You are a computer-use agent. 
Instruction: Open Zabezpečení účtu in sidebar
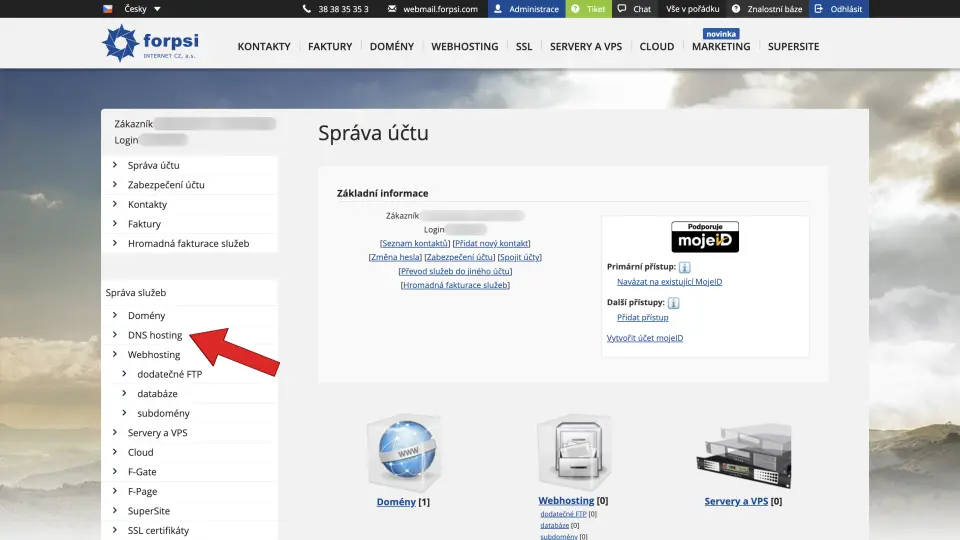click(166, 185)
